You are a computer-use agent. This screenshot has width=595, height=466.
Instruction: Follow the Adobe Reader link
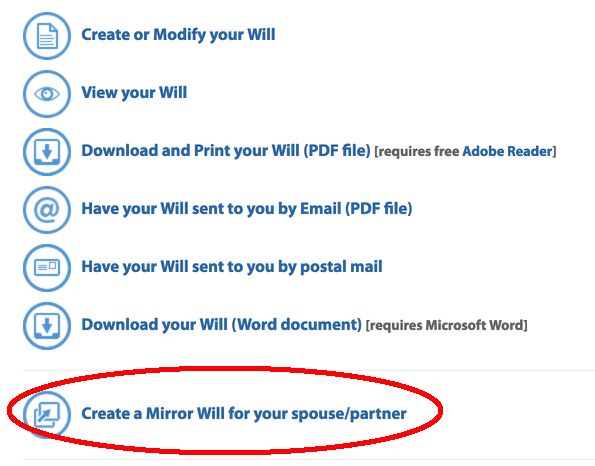pyautogui.click(x=507, y=151)
